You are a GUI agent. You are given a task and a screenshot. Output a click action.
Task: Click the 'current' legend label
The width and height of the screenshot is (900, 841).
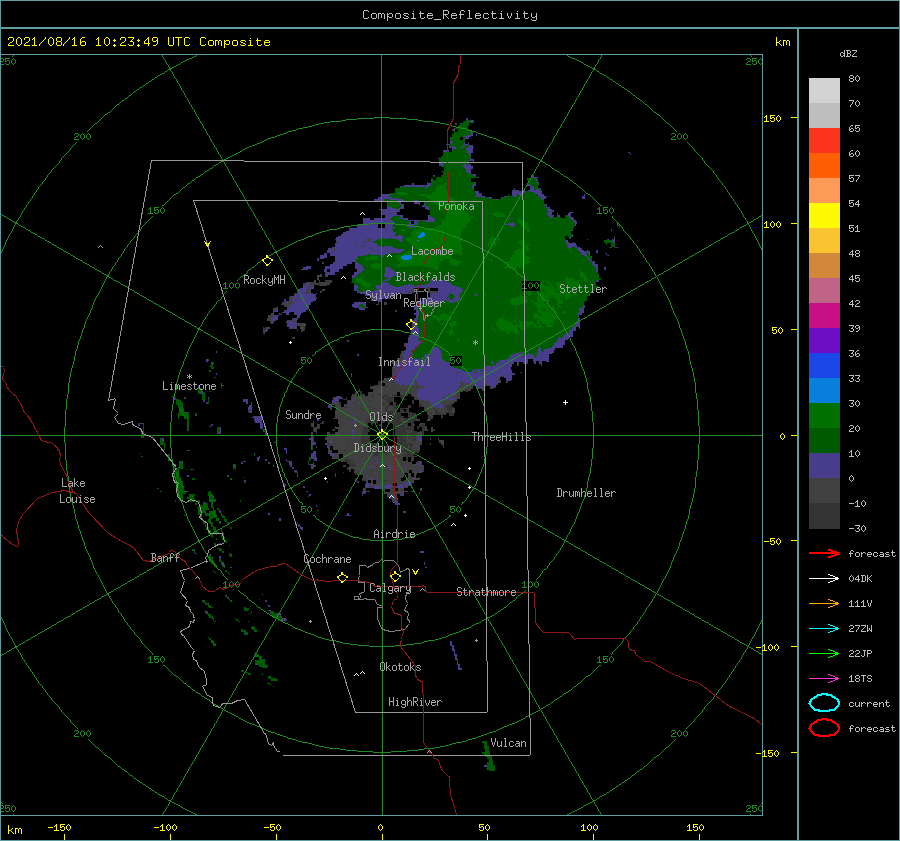[x=869, y=703]
